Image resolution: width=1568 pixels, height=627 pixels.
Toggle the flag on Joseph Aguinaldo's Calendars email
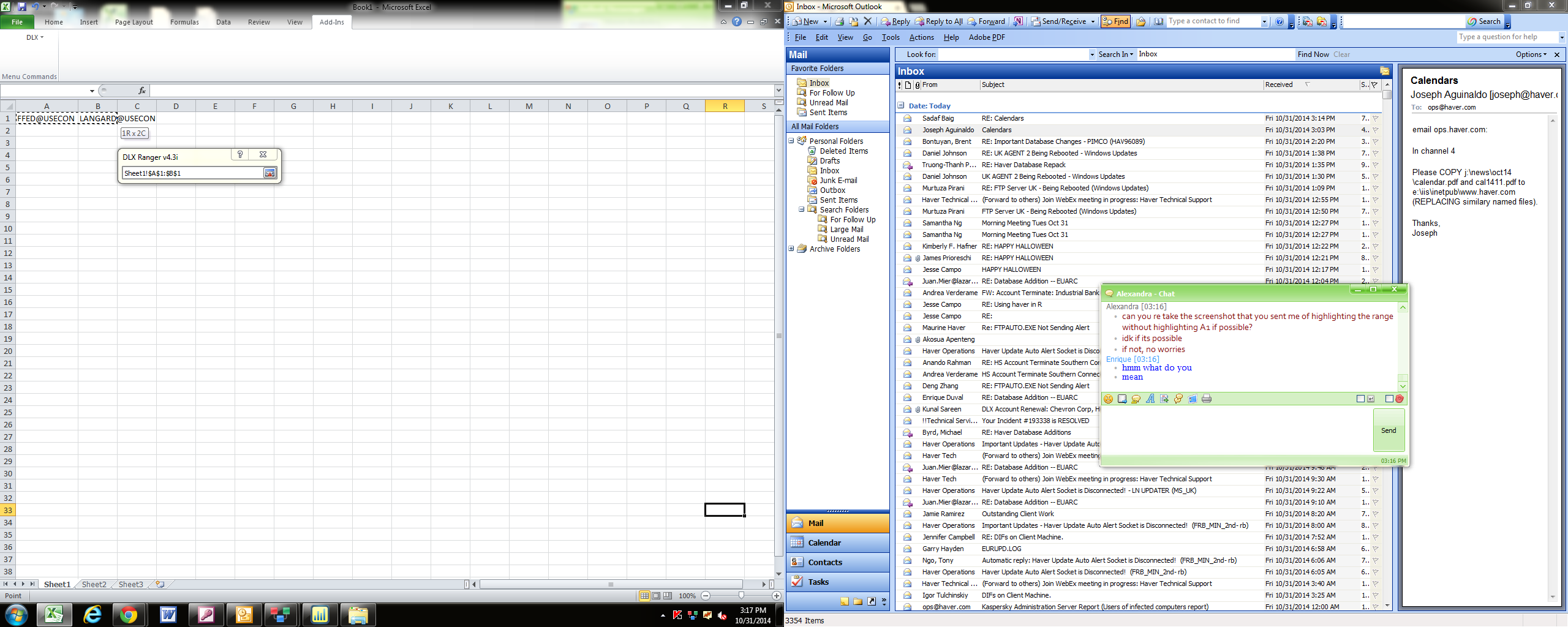pos(1376,130)
